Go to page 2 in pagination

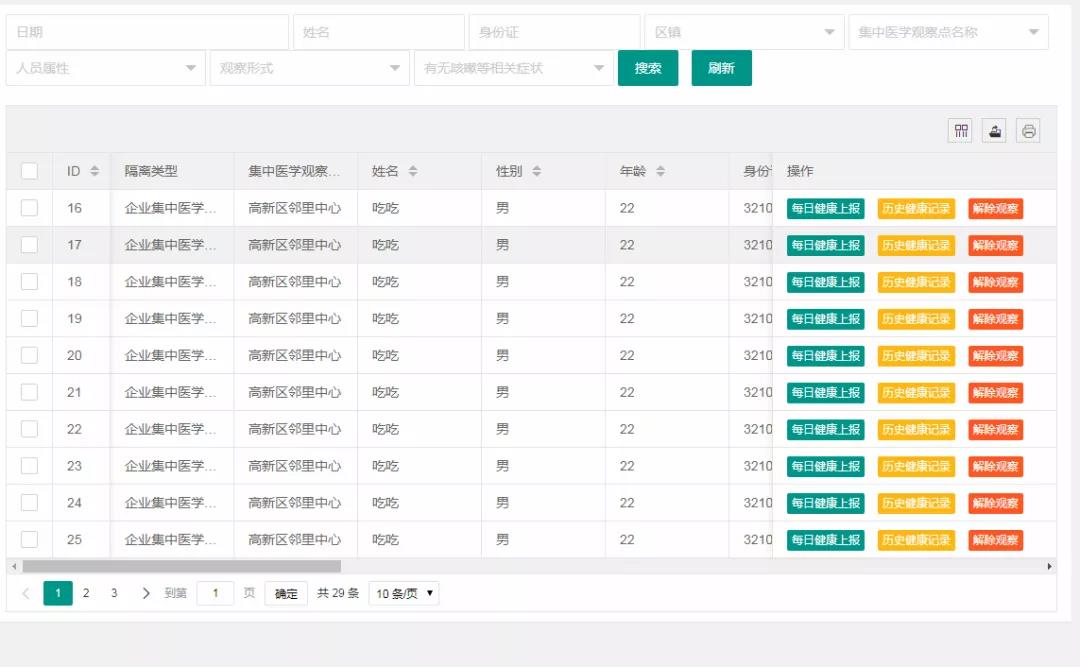86,593
